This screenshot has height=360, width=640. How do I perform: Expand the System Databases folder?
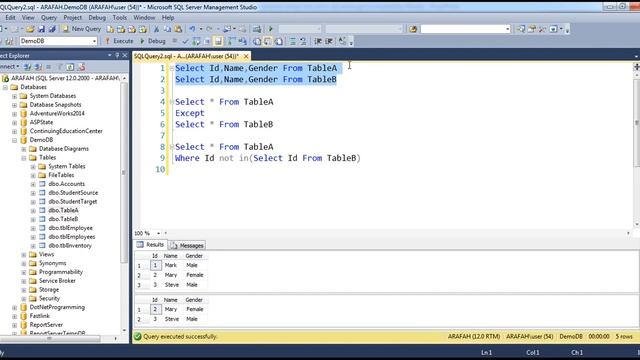14,96
